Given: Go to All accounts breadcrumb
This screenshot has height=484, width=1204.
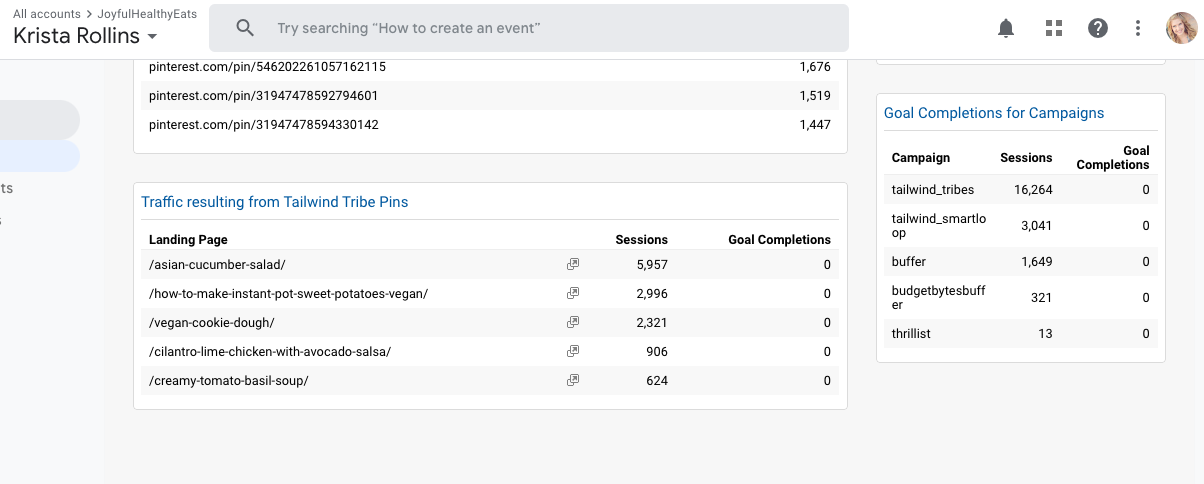Looking at the screenshot, I should pos(46,14).
